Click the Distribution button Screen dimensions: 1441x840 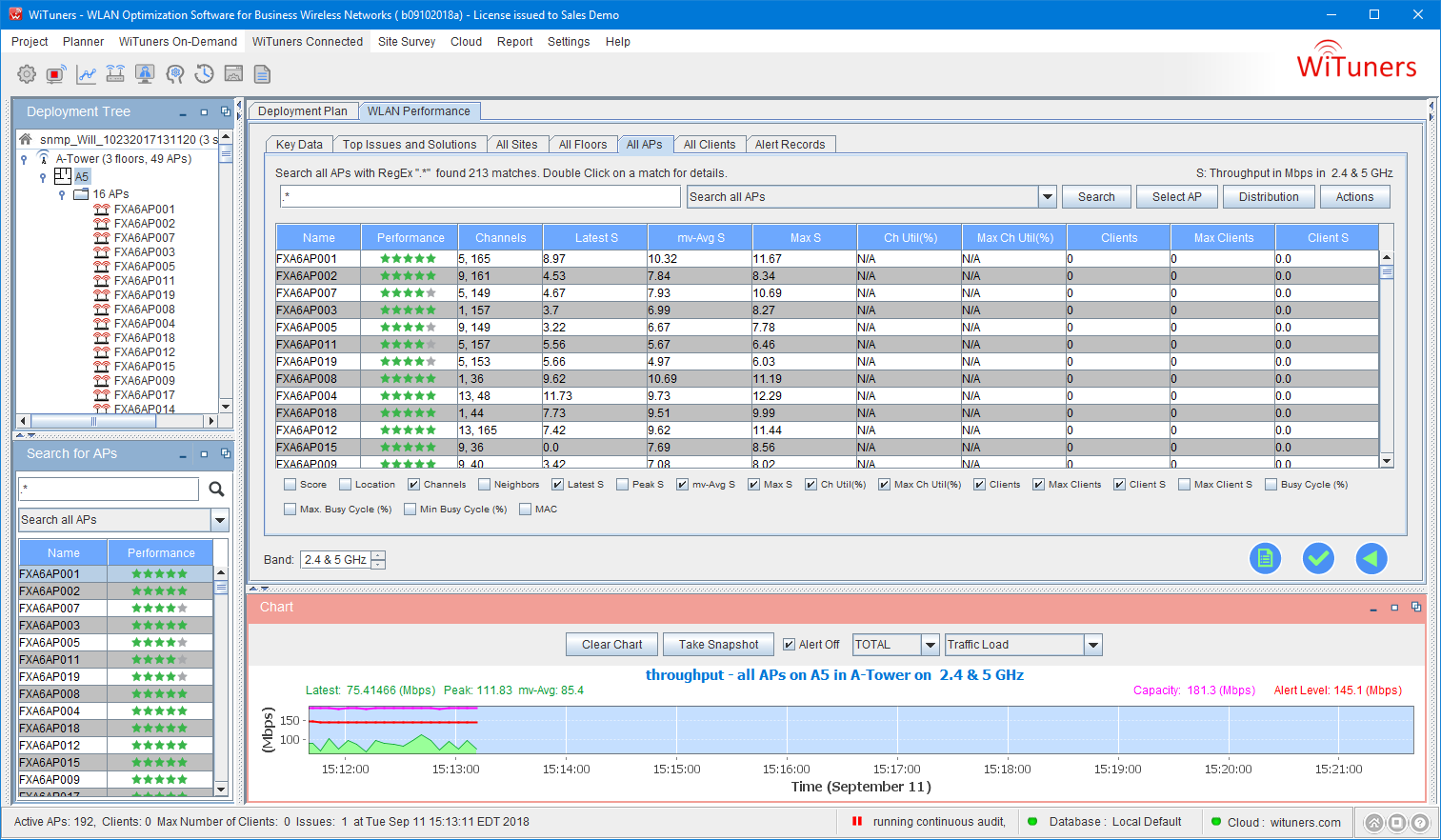click(1269, 197)
